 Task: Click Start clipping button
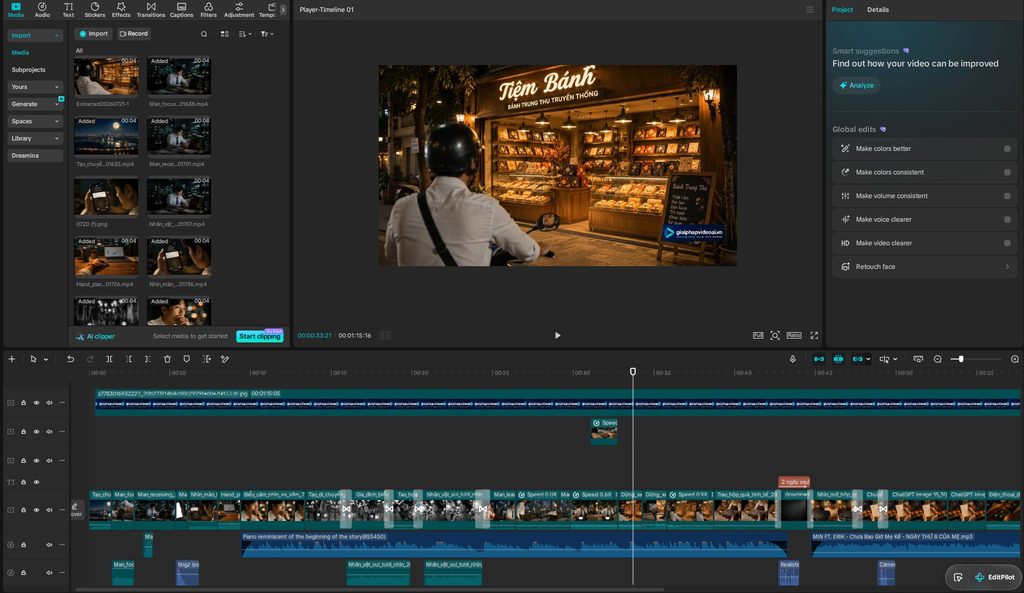(x=259, y=336)
